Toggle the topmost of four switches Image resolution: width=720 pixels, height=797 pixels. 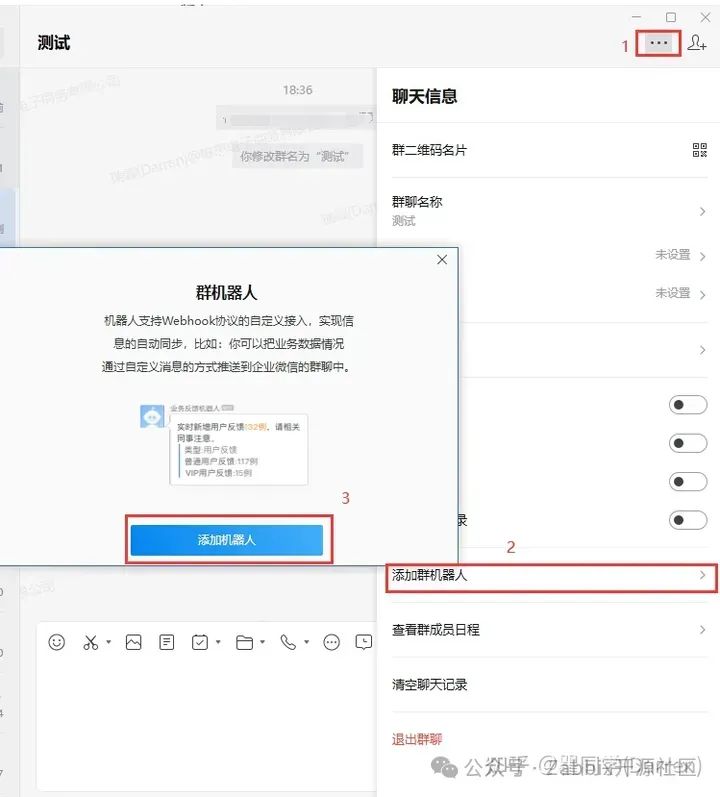click(x=687, y=405)
